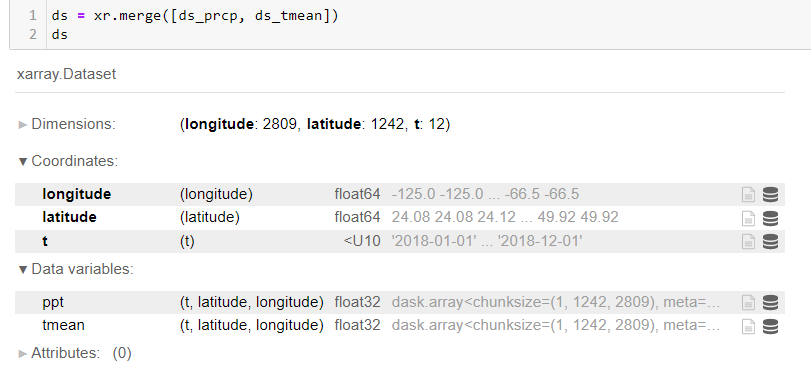The height and width of the screenshot is (374, 811).
Task: Click the ppt dask.array chunksize preview
Action: tap(556, 302)
